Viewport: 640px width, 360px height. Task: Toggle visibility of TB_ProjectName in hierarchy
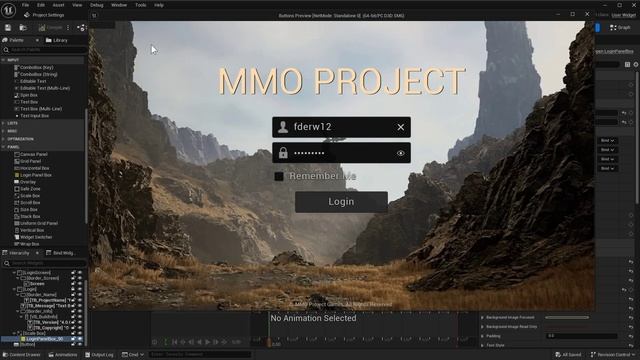click(x=80, y=300)
